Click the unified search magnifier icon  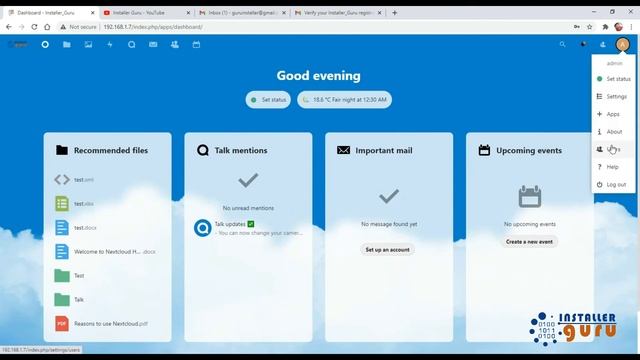coord(562,44)
